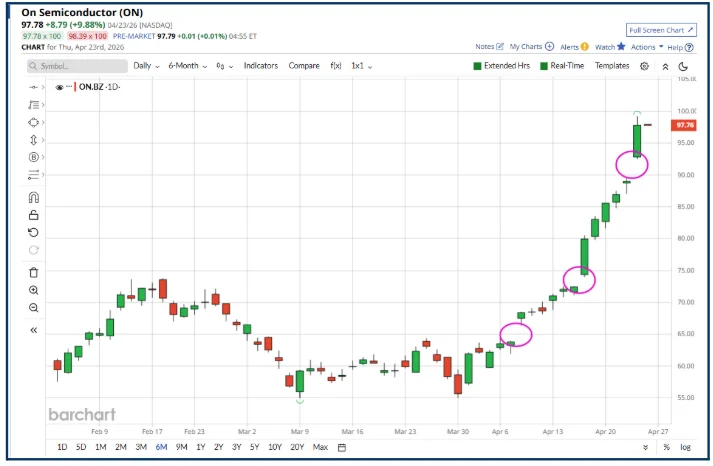The height and width of the screenshot is (466, 713).
Task: Add to My Charts
Action: [532, 46]
